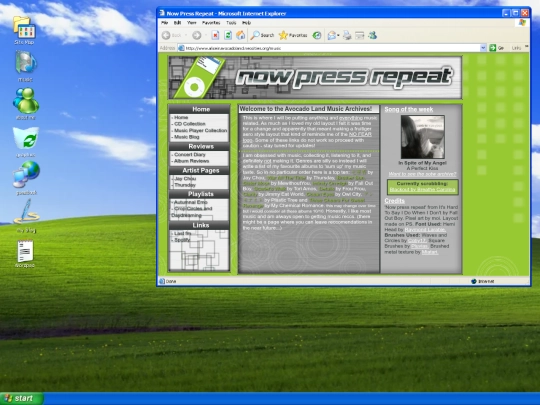This screenshot has height=405, width=540.
Task: Open the Edit menu
Action: click(177, 23)
